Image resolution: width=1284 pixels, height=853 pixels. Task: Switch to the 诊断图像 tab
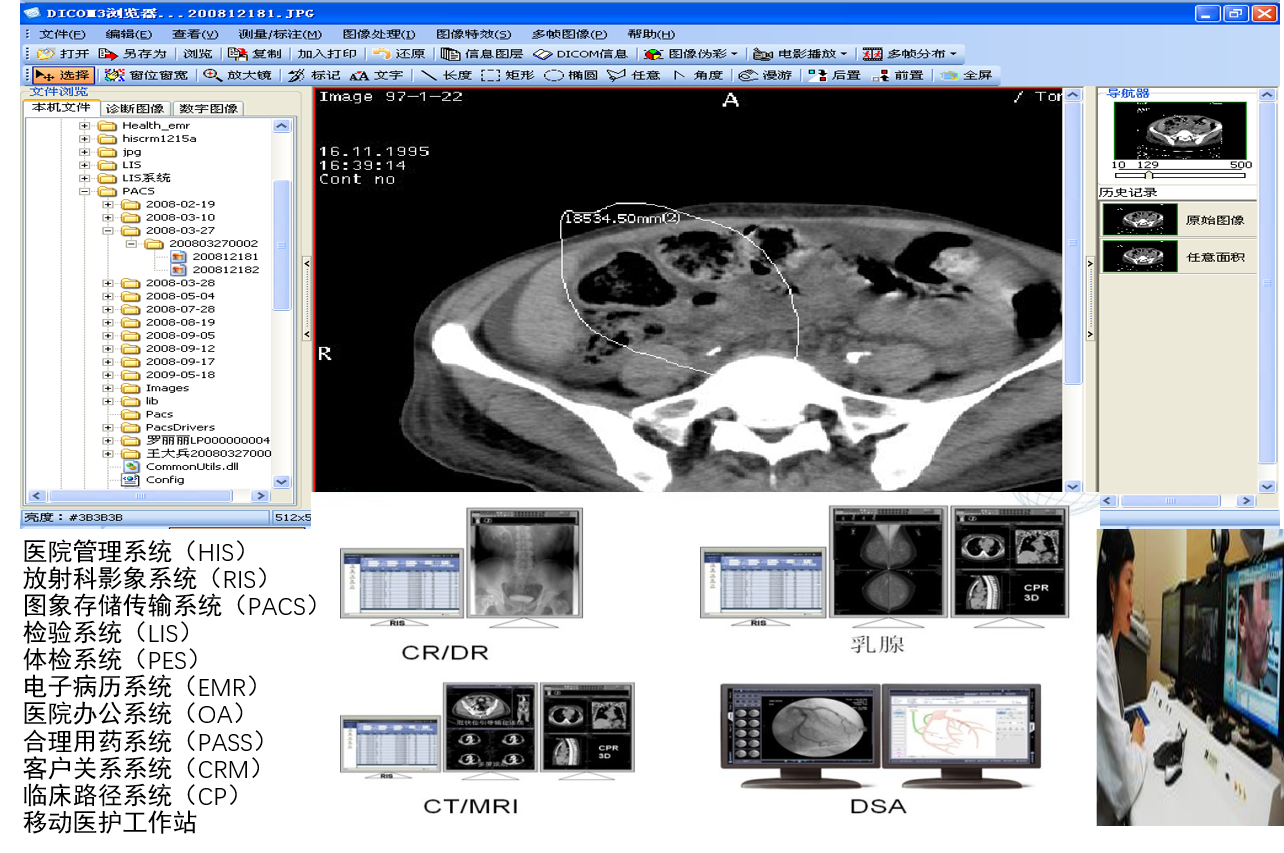coord(135,109)
